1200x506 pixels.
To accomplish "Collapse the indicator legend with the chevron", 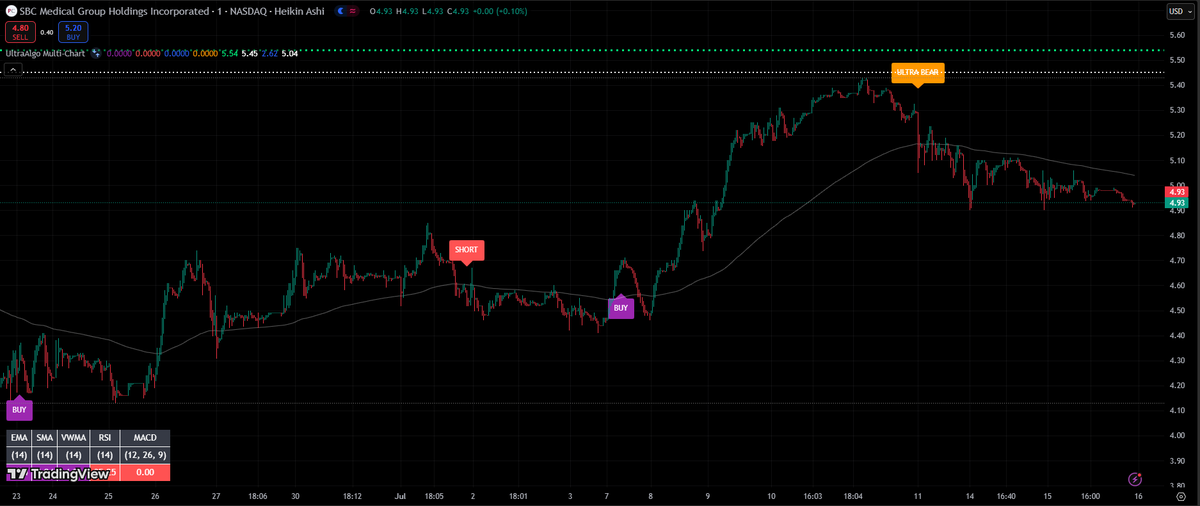I will [12, 70].
